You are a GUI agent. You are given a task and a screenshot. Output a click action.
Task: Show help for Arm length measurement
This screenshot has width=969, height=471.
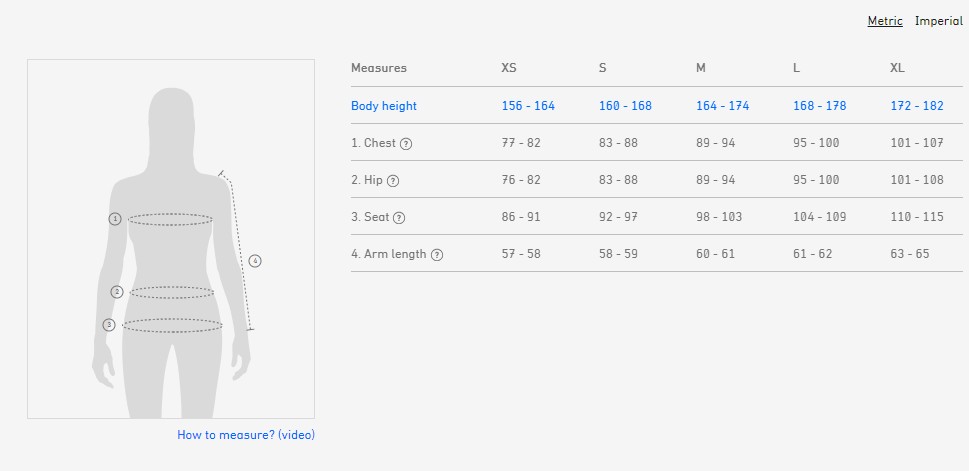click(x=436, y=255)
